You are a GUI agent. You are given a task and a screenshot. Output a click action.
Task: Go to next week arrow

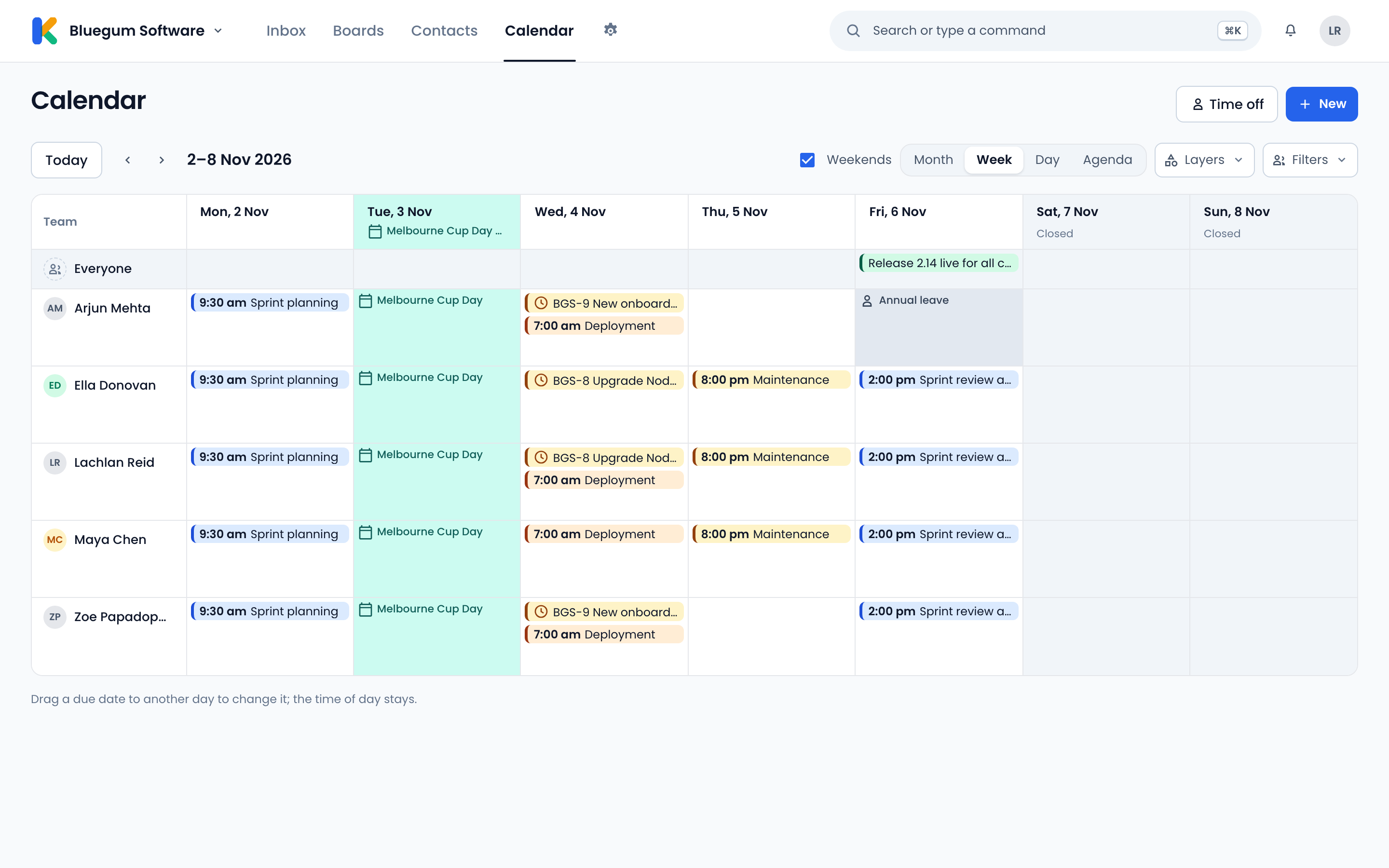(x=161, y=160)
